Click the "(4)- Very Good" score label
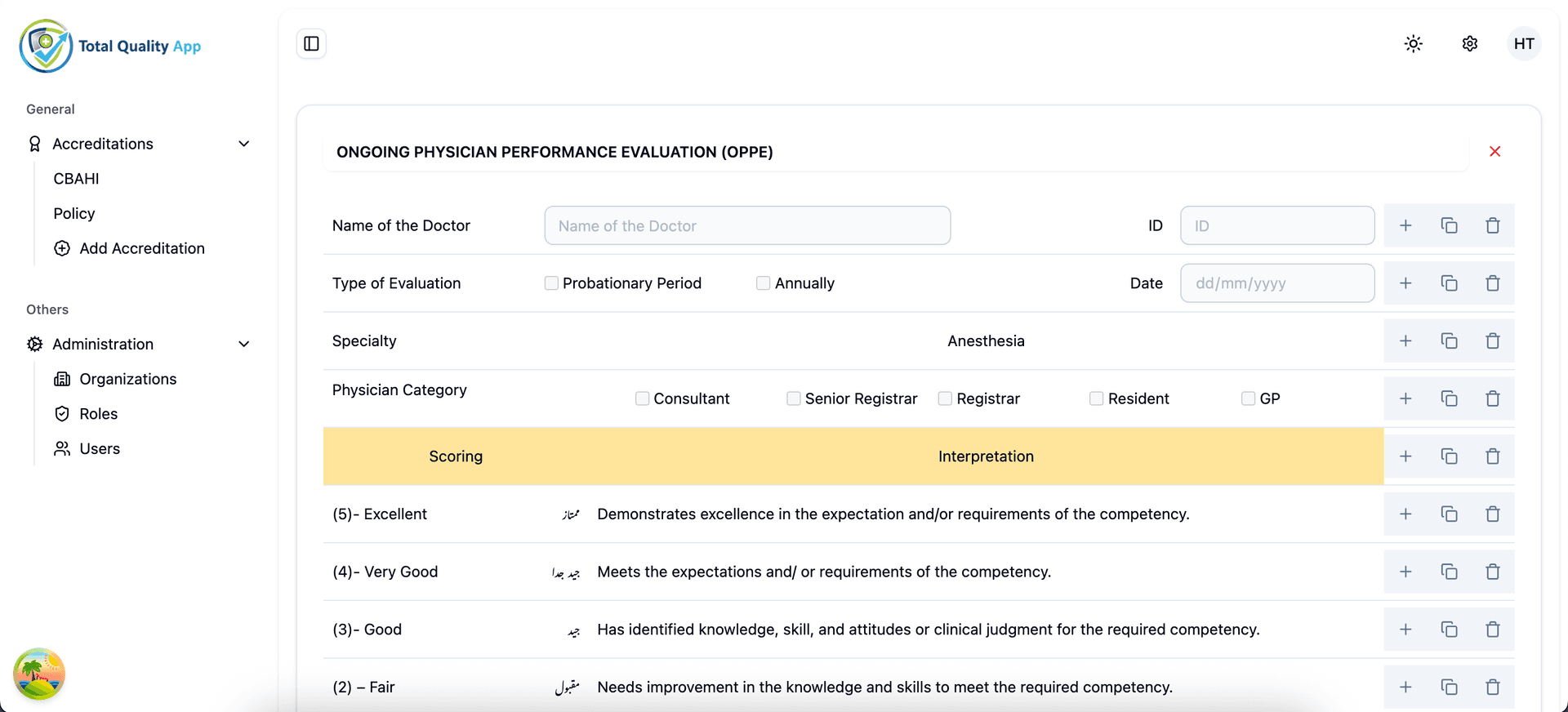 385,572
